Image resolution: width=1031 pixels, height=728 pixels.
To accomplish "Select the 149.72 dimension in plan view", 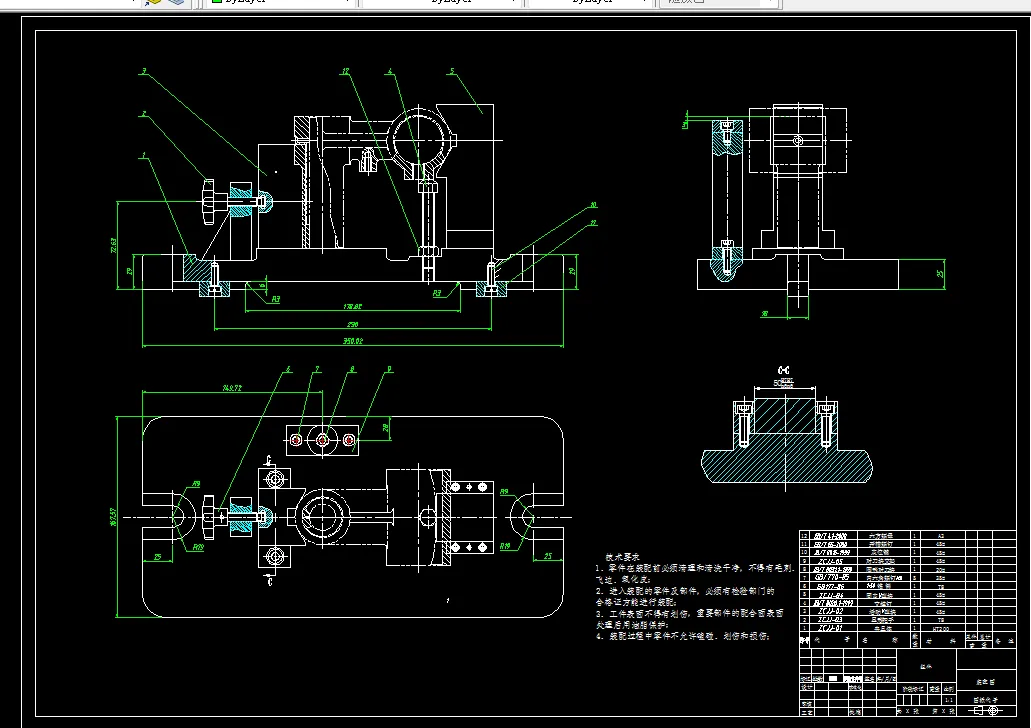I will click(x=232, y=388).
